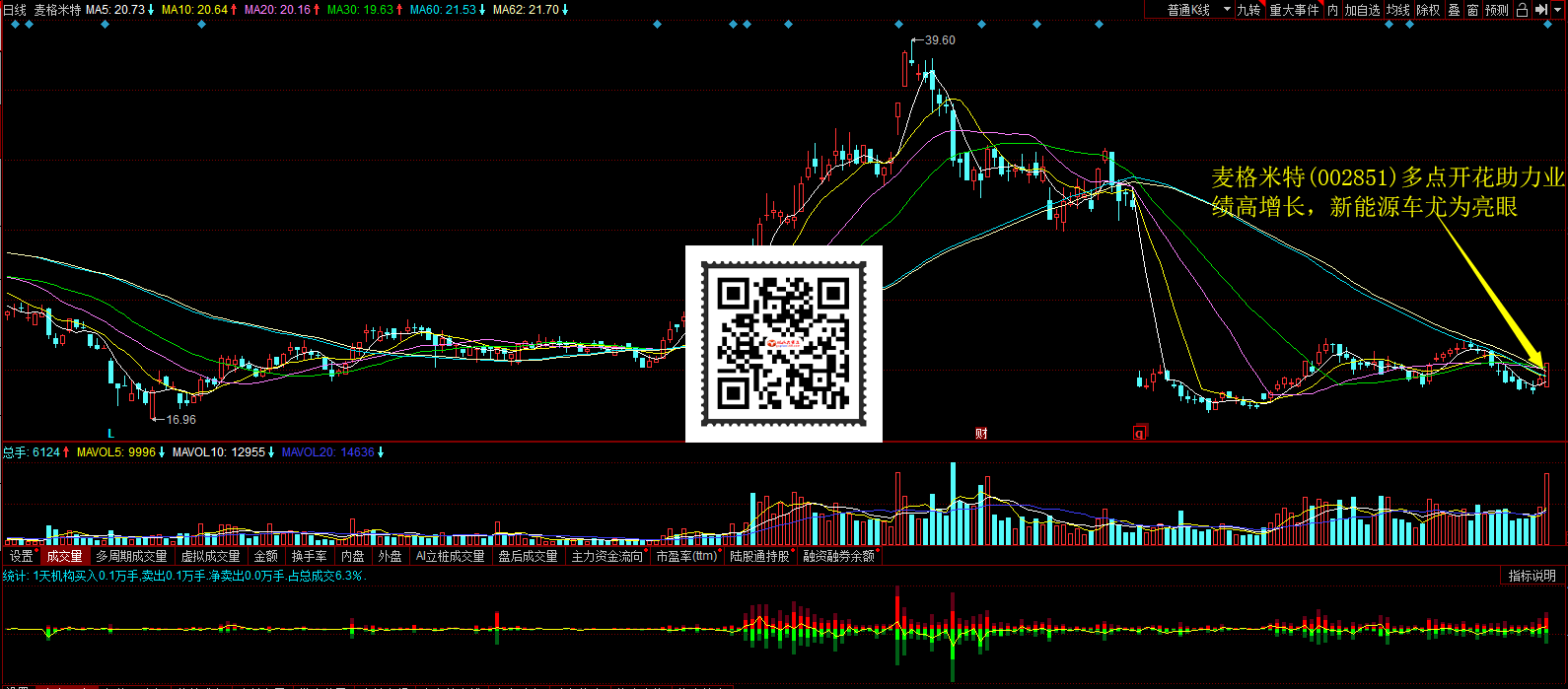Click the 39.60 high price label

(940, 40)
